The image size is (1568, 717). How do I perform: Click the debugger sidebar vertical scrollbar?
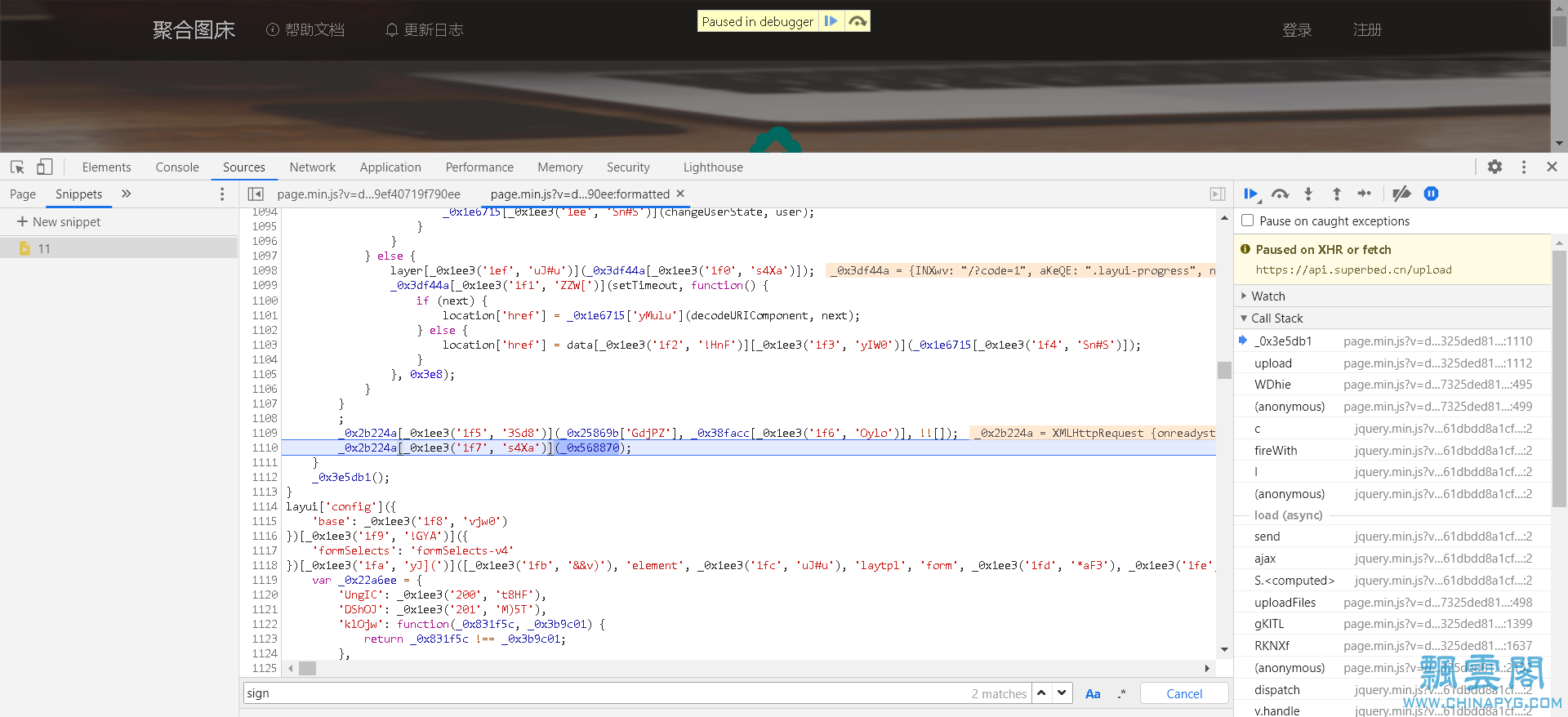click(x=1559, y=380)
